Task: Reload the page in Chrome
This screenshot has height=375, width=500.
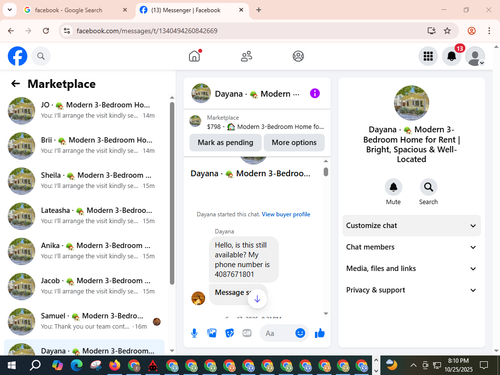Action: coord(46,31)
